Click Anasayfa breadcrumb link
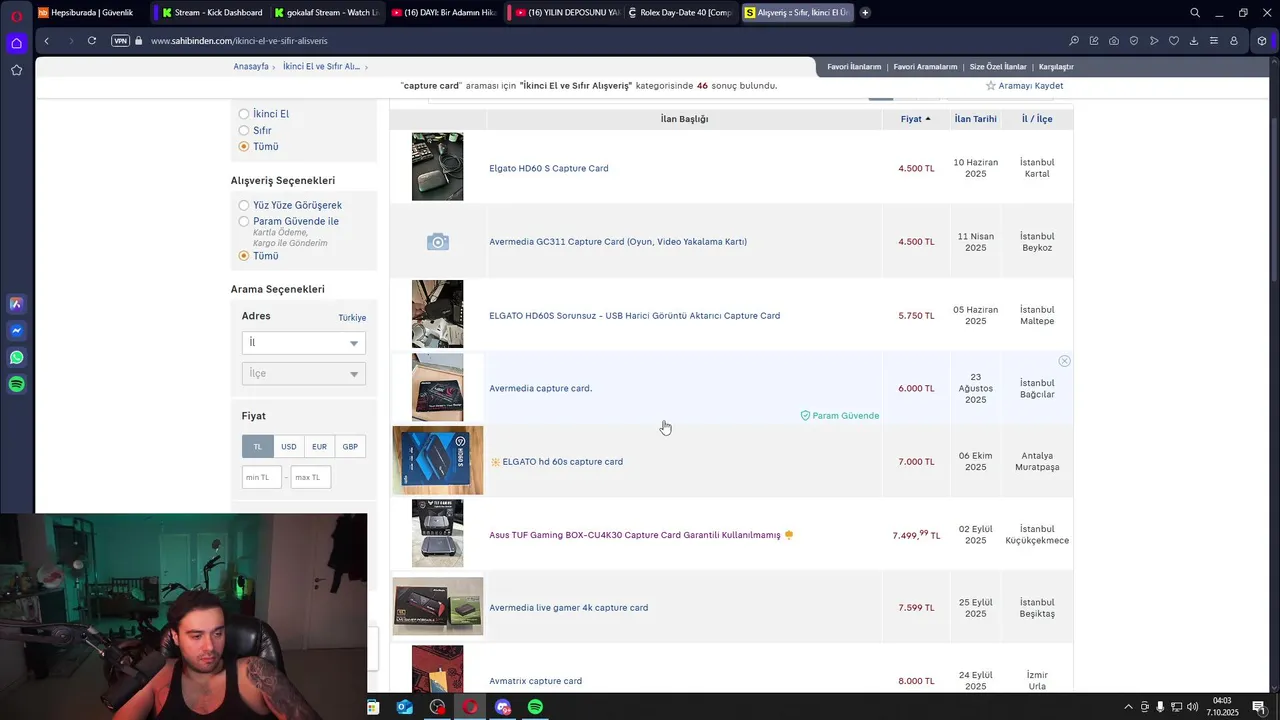Screen dimensions: 1280x720 (x=251, y=67)
